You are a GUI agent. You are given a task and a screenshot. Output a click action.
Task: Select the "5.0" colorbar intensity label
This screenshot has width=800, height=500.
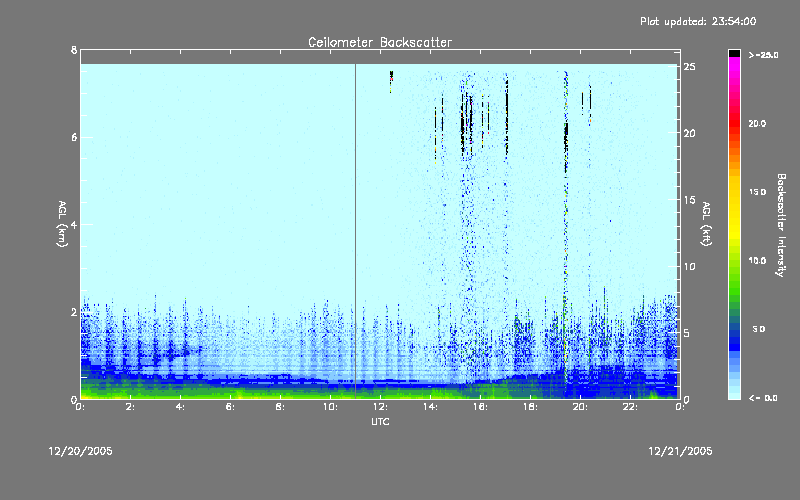[x=759, y=330]
